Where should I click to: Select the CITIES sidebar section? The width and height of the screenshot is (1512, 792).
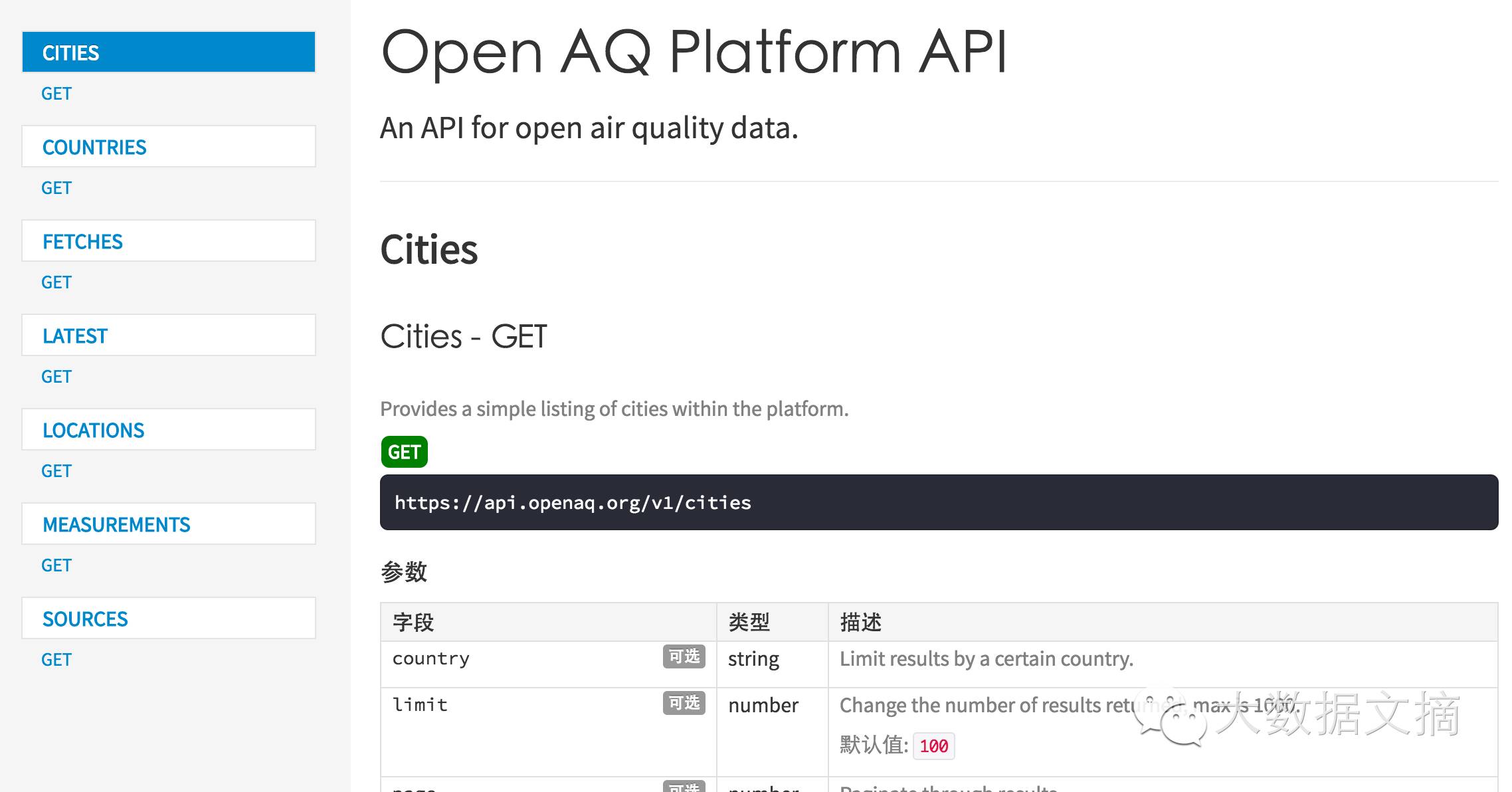(x=168, y=52)
